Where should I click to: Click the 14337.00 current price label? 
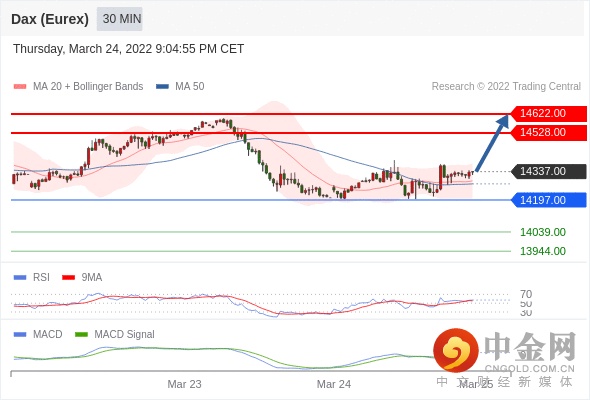(x=549, y=172)
